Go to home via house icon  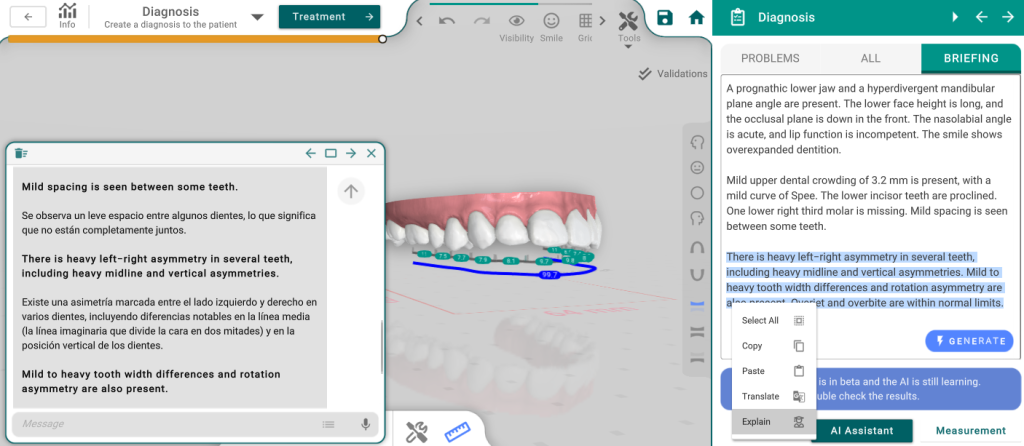point(696,18)
